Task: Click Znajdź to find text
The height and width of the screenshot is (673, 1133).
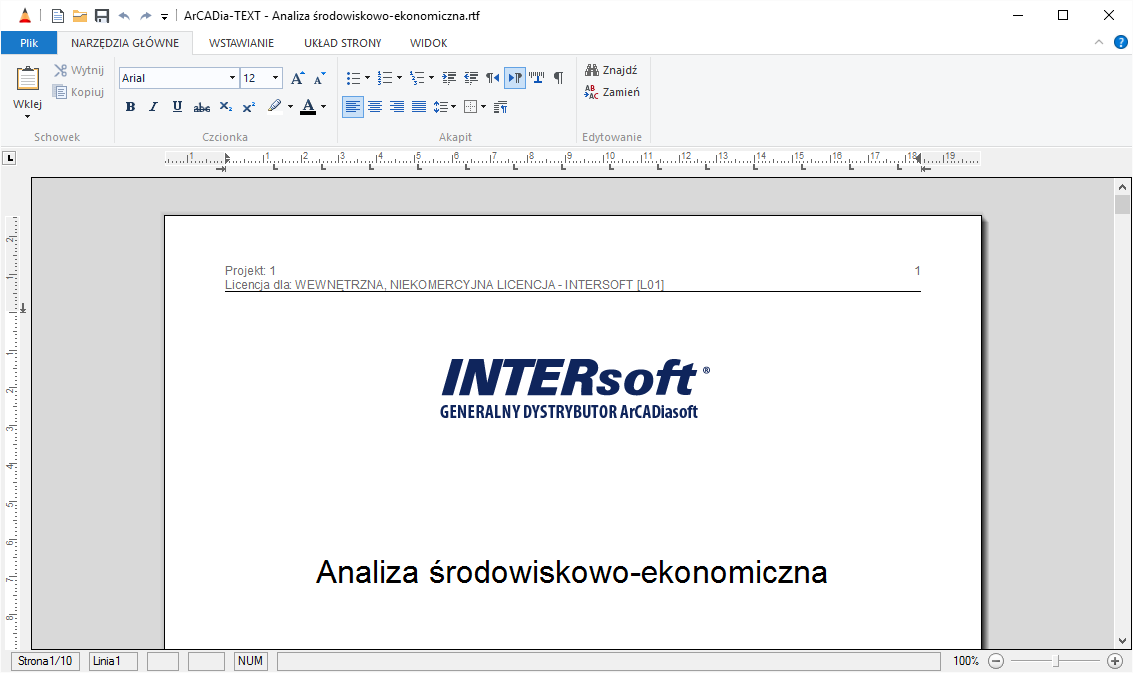Action: coord(611,70)
